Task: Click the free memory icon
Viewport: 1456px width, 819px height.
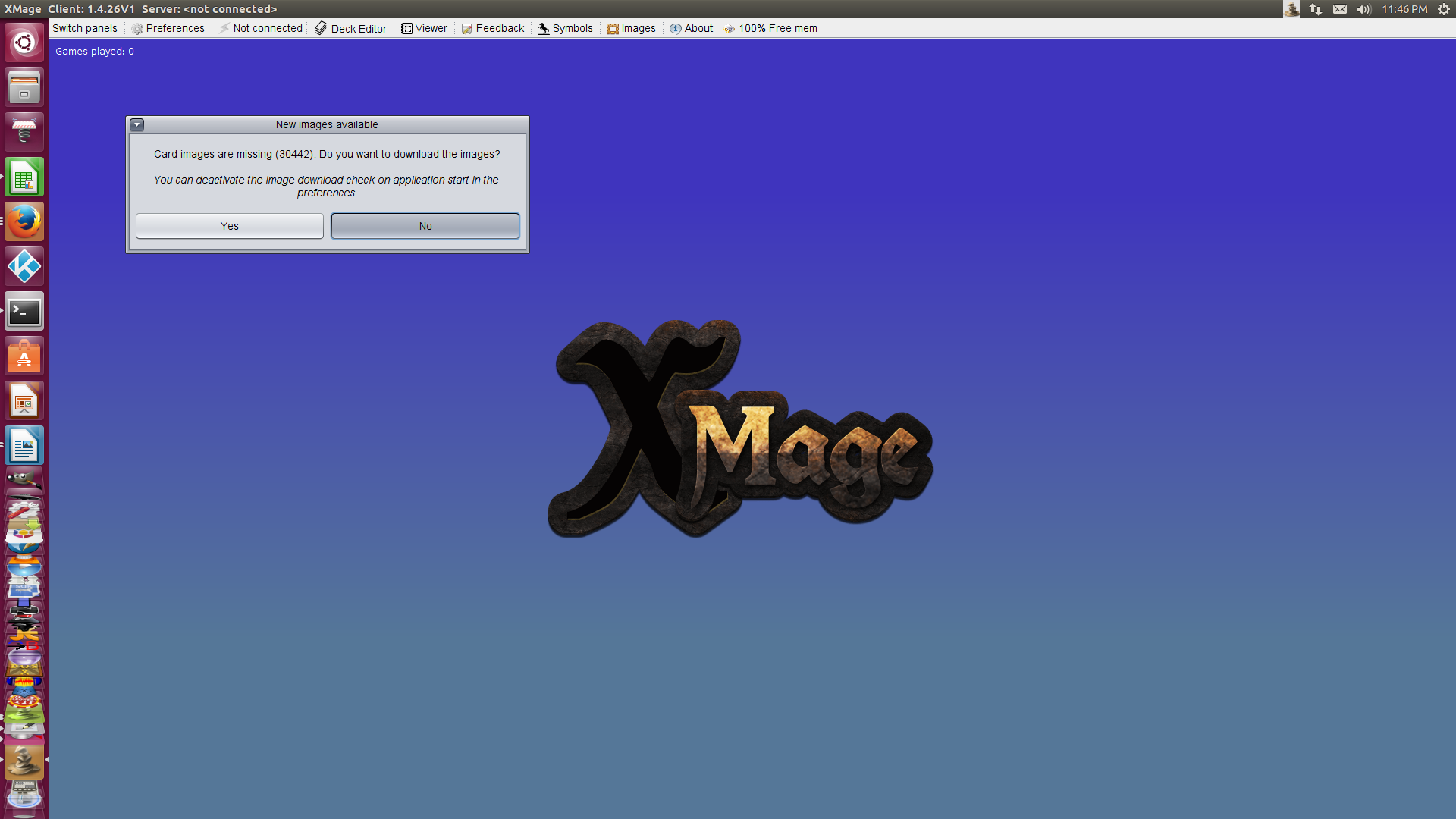Action: [x=730, y=29]
